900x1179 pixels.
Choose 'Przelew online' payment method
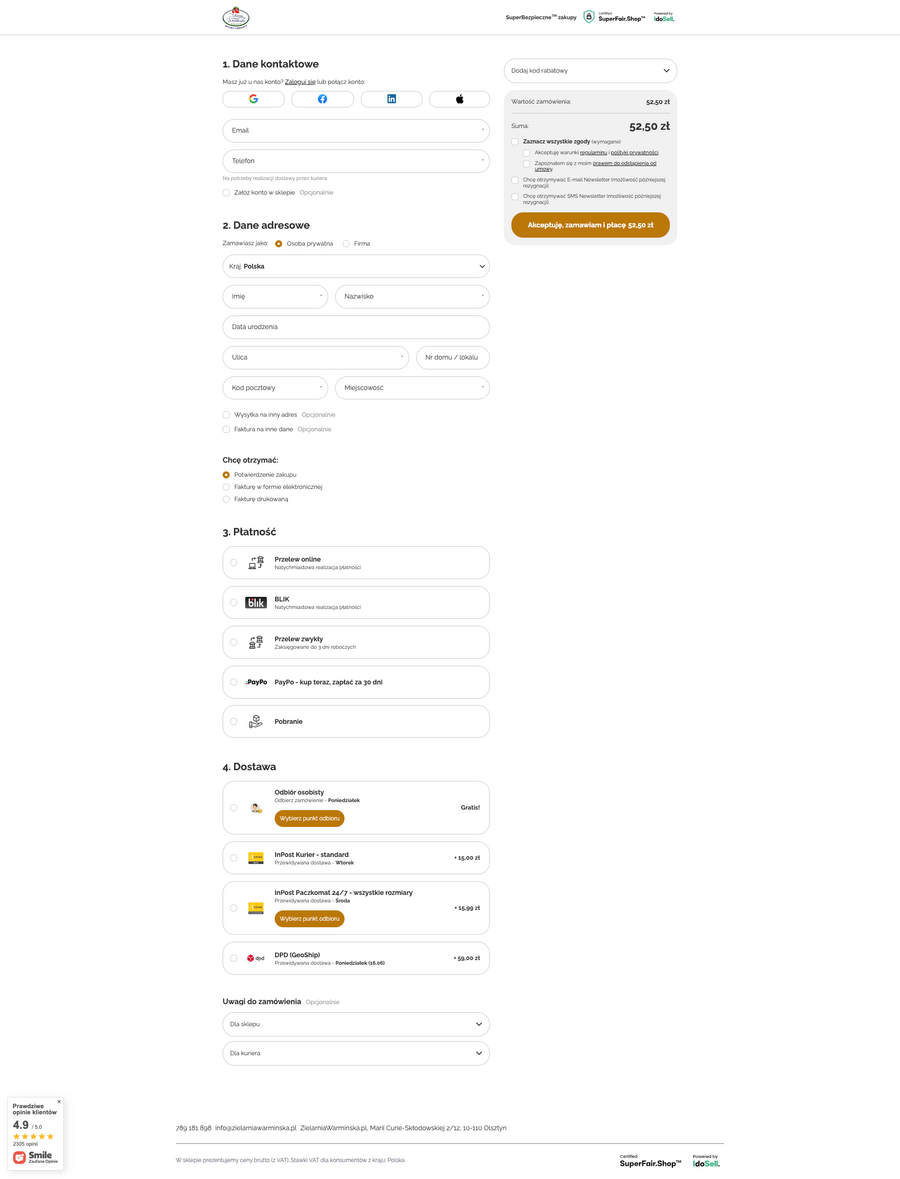234,562
